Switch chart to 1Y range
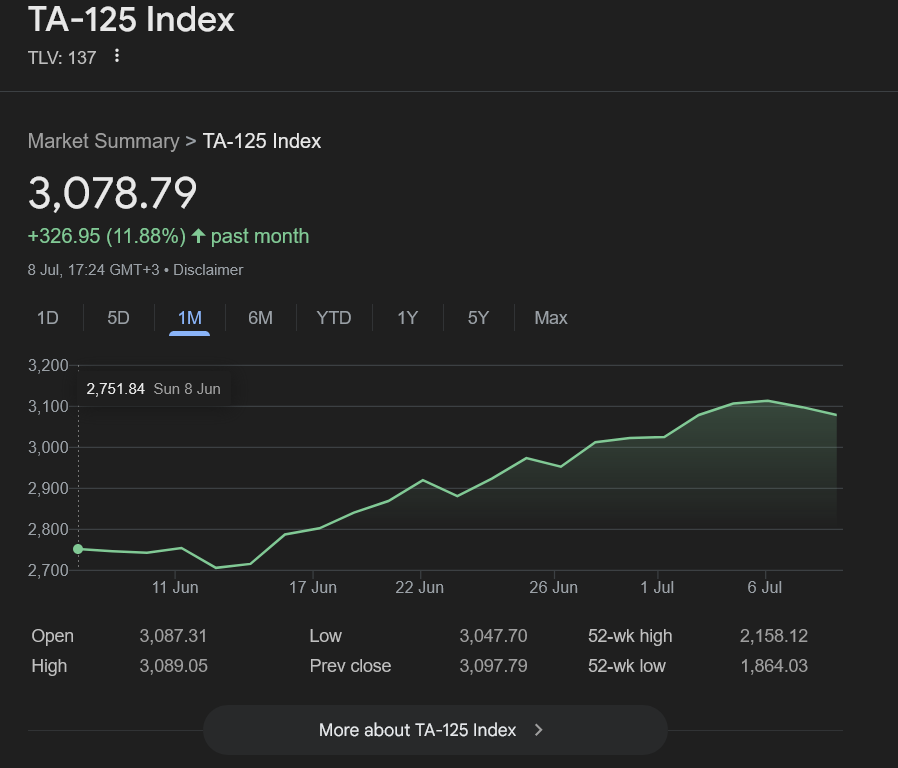Viewport: 898px width, 768px height. click(408, 318)
